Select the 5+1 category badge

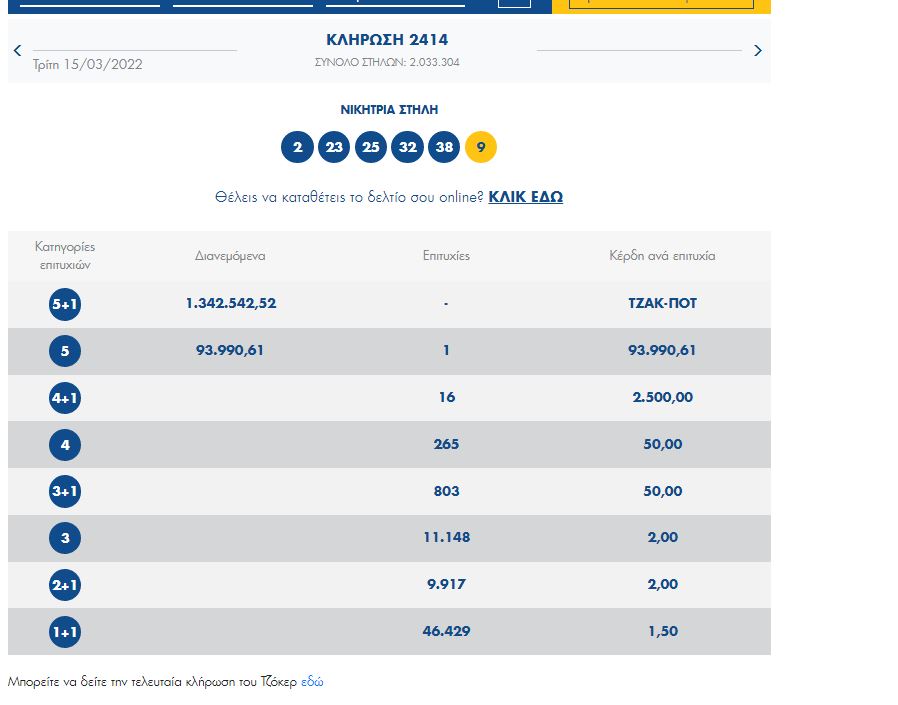65,304
